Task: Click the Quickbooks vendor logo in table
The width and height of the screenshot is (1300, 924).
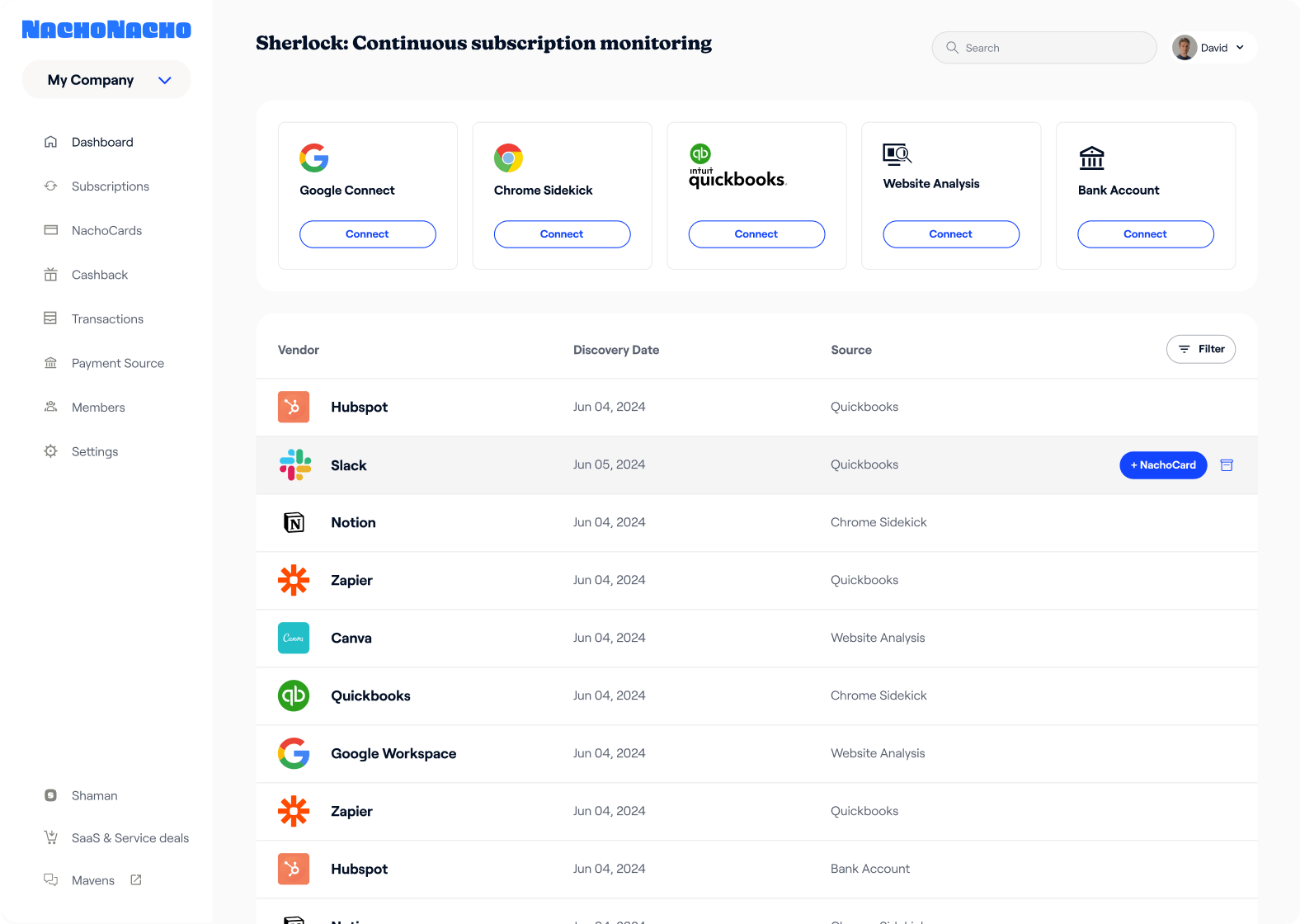Action: [294, 695]
